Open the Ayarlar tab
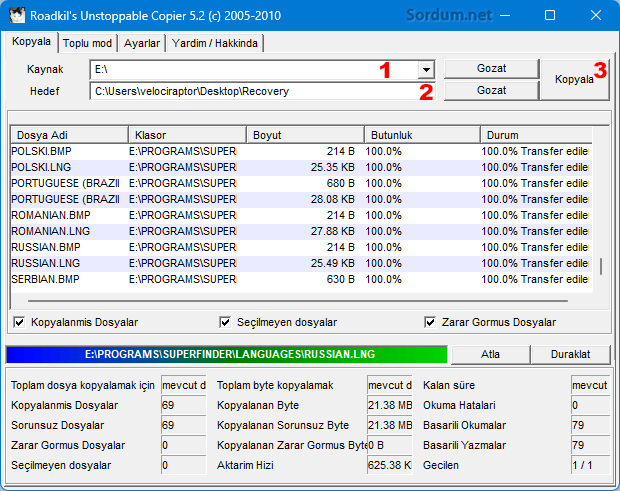Image resolution: width=620 pixels, height=491 pixels. coord(142,43)
